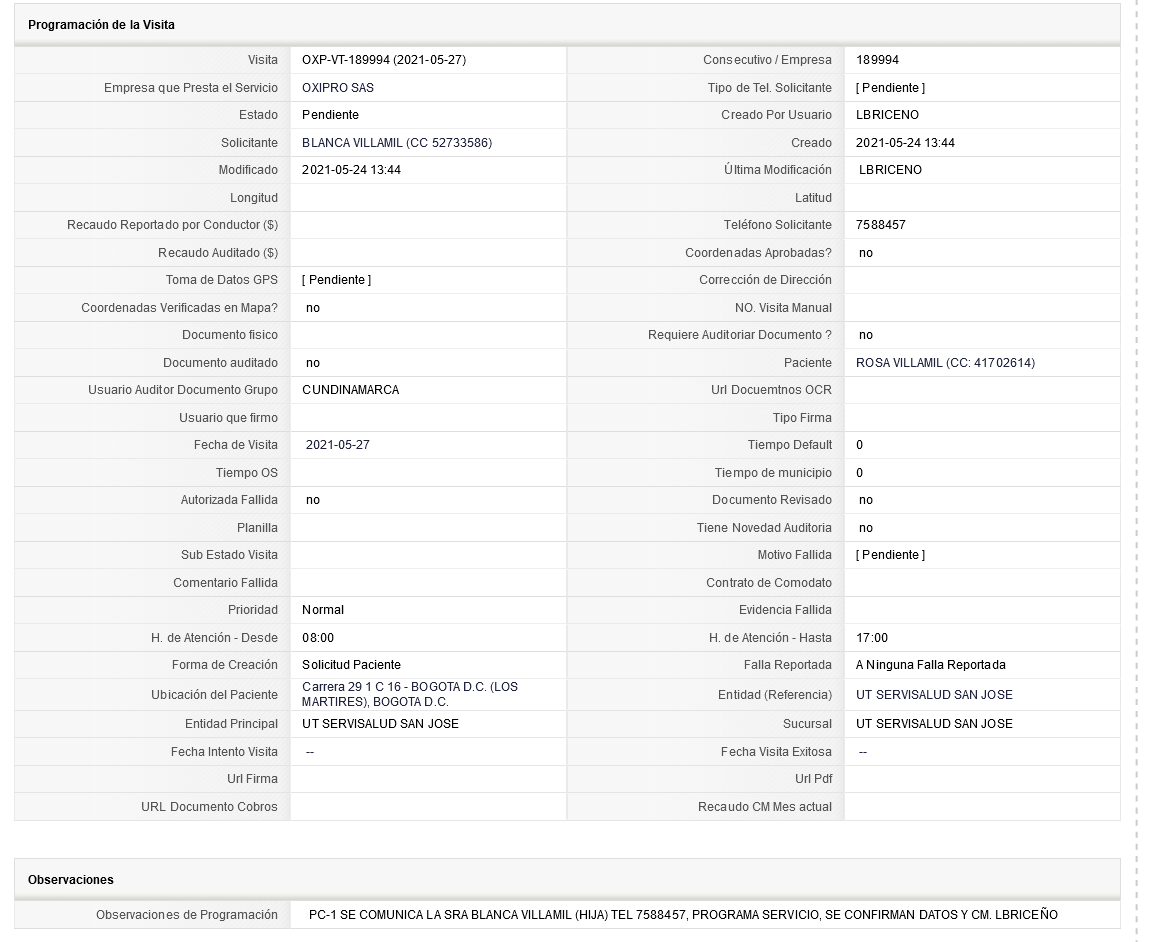
Task: Click Forma de Creación value Solicitud Paciente
Action: [x=352, y=665]
